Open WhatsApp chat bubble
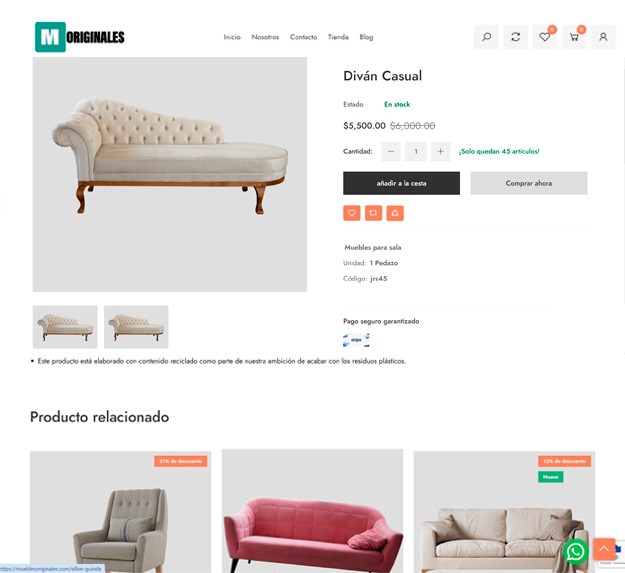Image resolution: width=625 pixels, height=573 pixels. pos(575,552)
